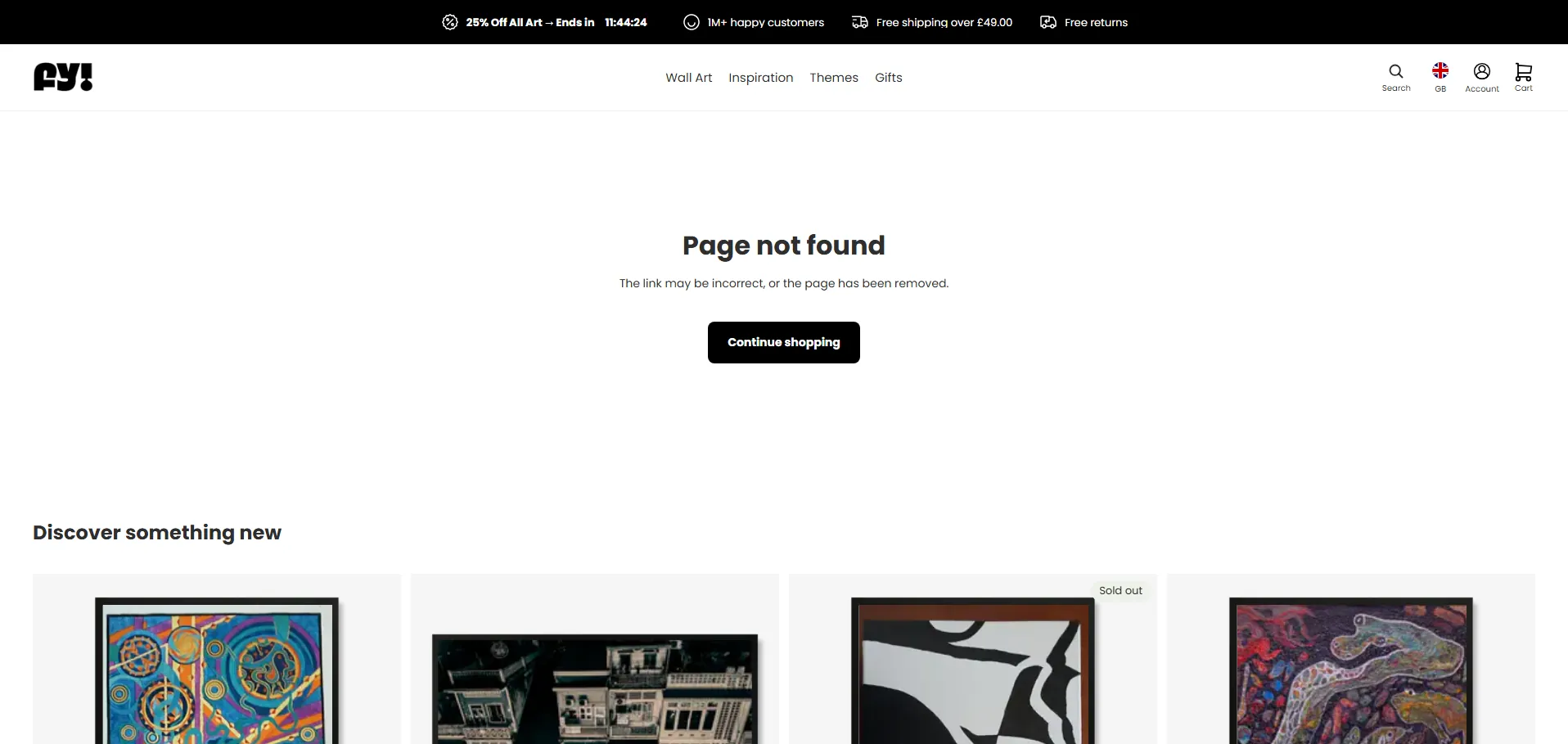
Task: Open the dark building photograph artwork thumbnail
Action: (595, 688)
